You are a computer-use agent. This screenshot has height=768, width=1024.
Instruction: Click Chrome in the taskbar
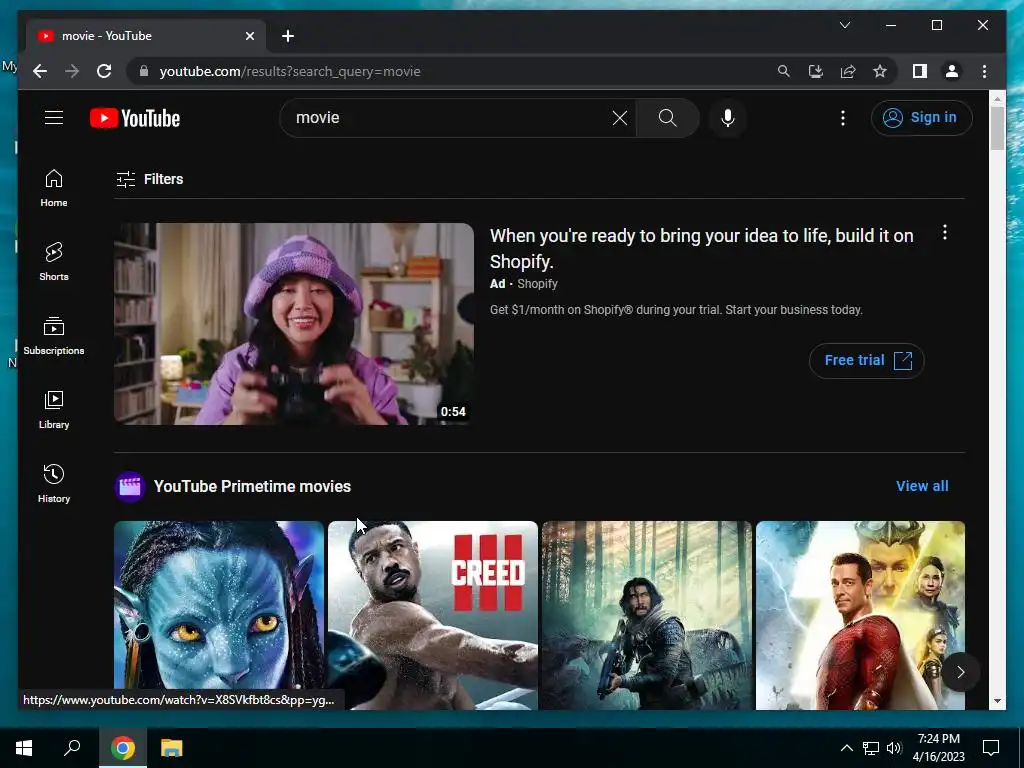pos(123,748)
